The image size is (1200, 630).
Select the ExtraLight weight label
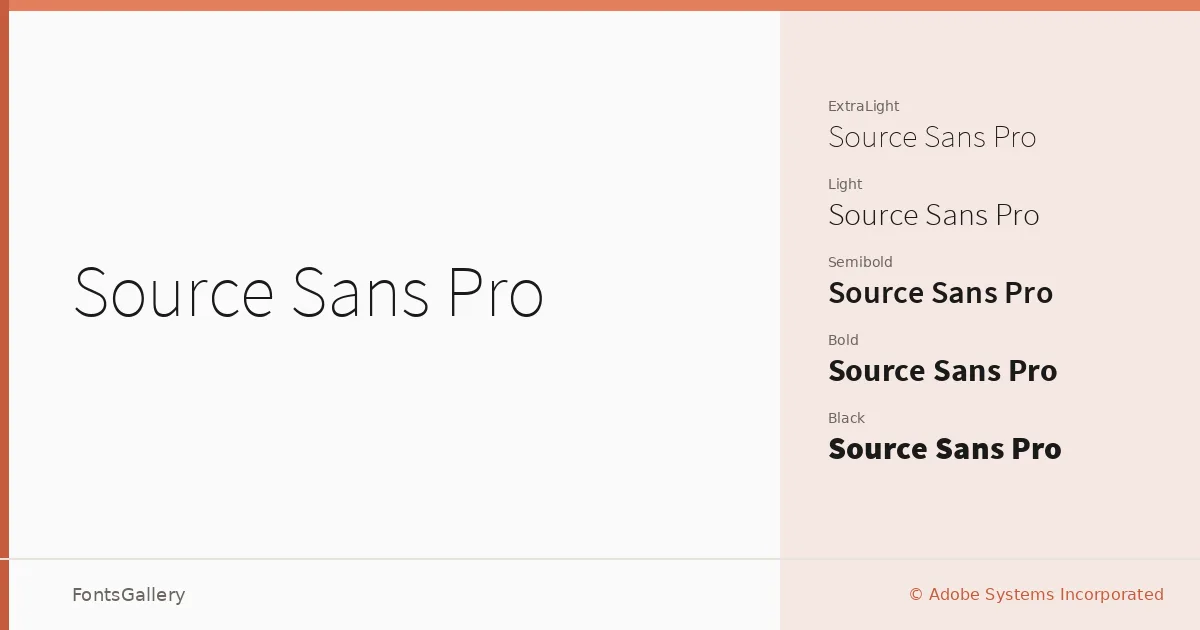pos(864,106)
